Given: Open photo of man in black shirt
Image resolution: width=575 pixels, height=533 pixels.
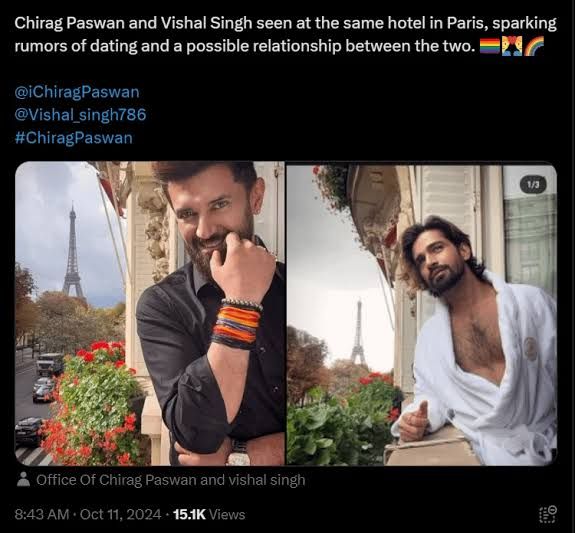Looking at the screenshot, I should 150,314.
